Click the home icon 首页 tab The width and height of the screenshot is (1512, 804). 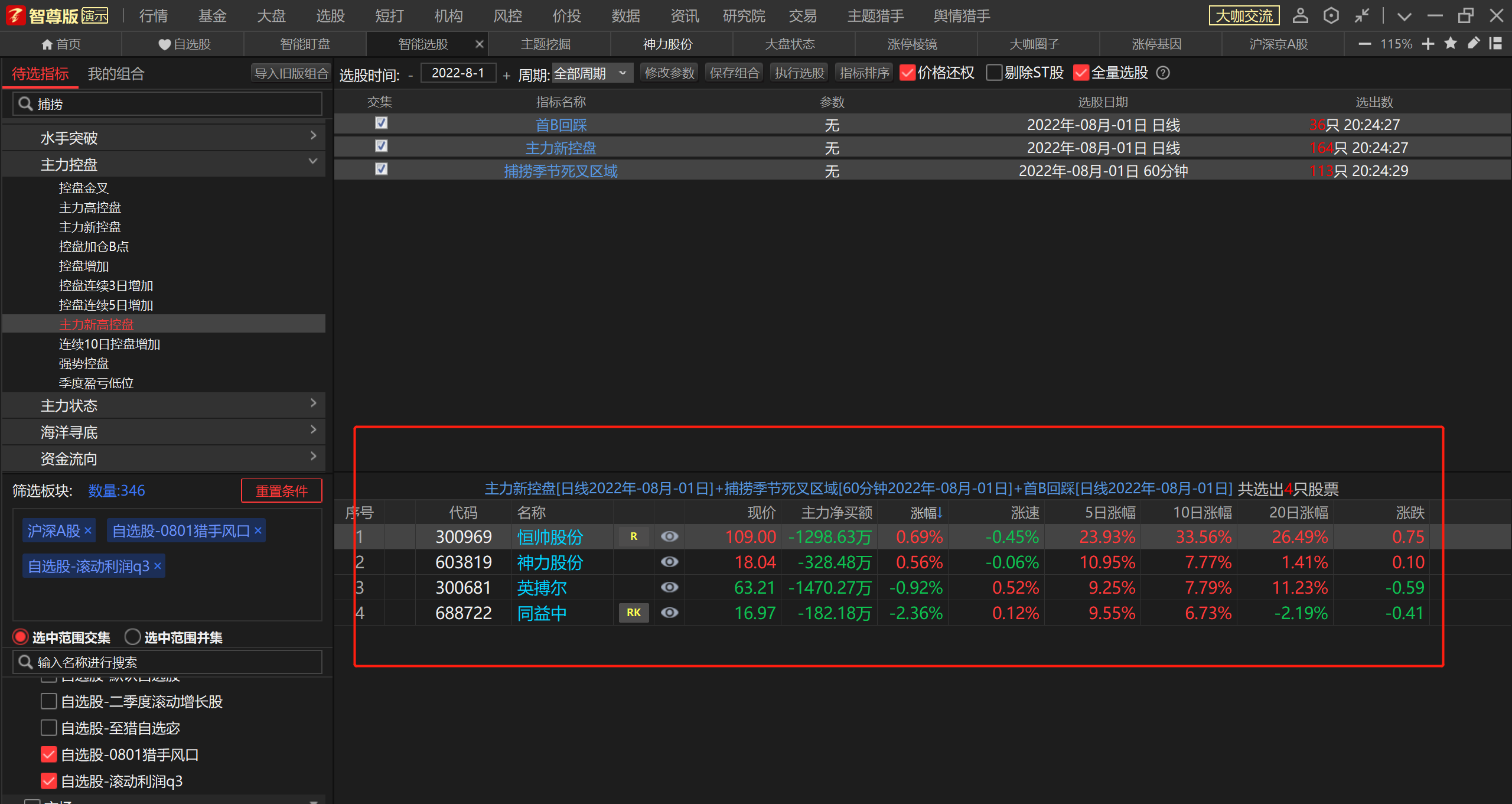point(61,44)
